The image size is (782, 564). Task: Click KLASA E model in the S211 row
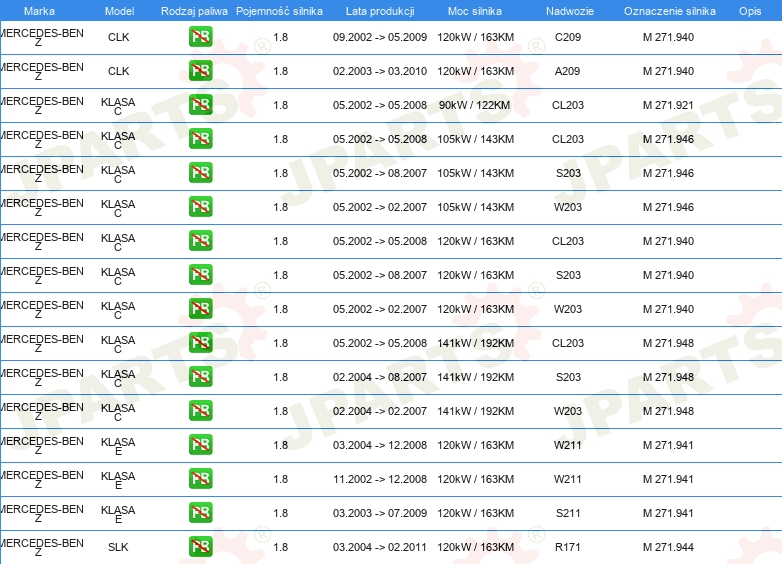click(118, 514)
